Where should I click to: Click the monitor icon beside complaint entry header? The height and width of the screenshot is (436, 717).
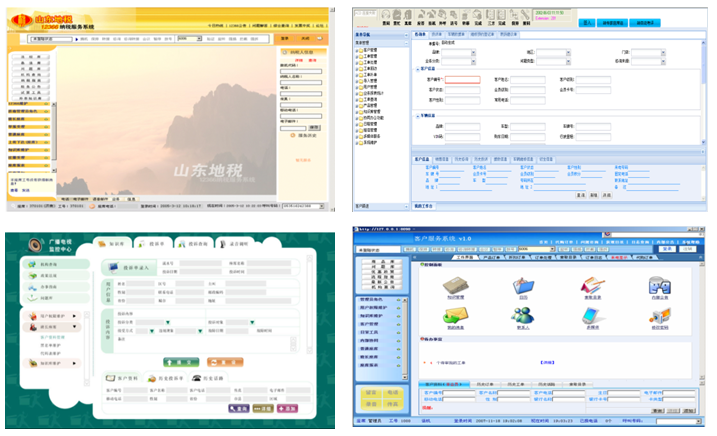pyautogui.click(x=112, y=268)
